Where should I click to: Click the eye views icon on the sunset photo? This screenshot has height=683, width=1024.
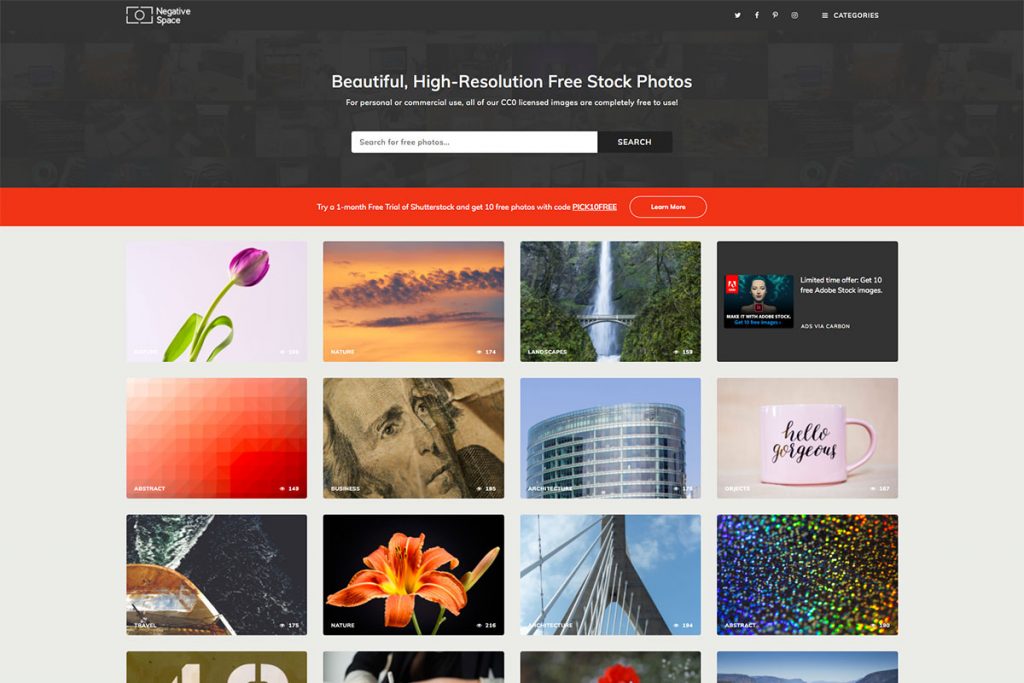tap(479, 352)
